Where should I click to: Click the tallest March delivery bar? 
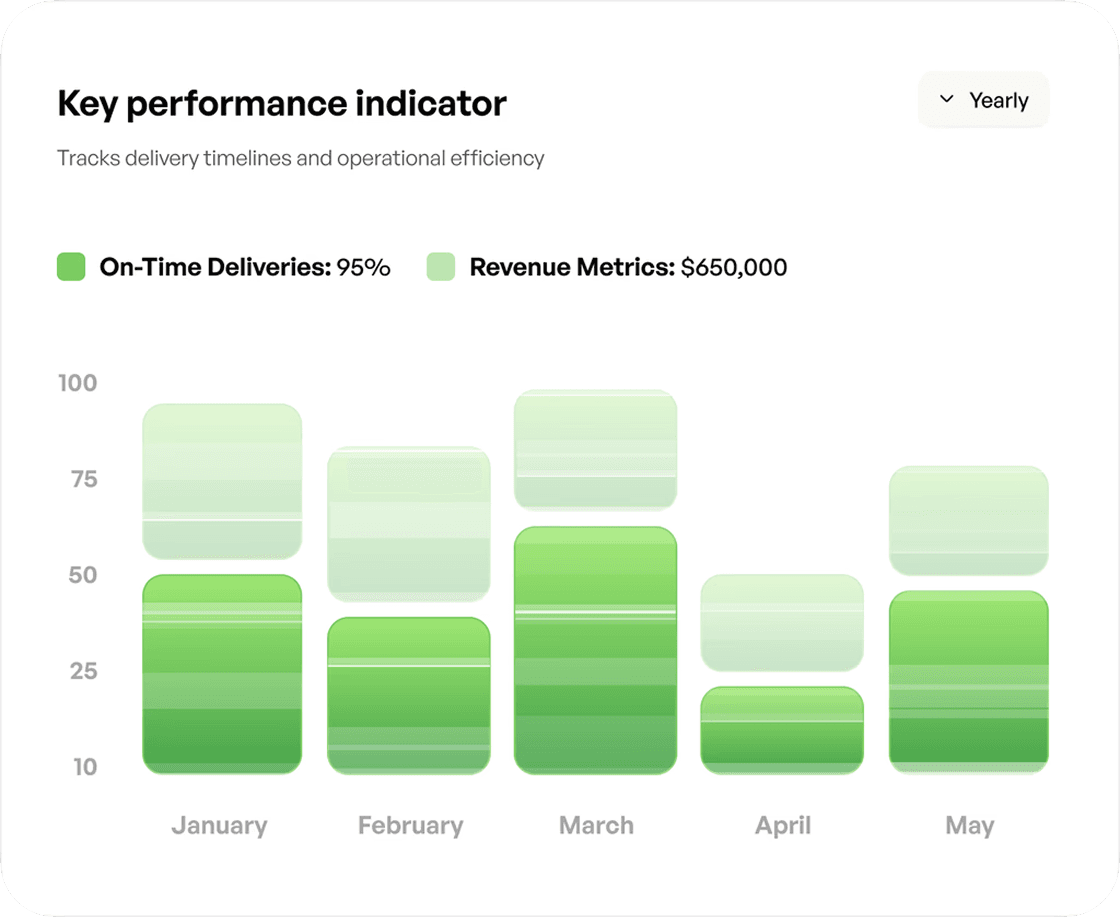point(595,650)
